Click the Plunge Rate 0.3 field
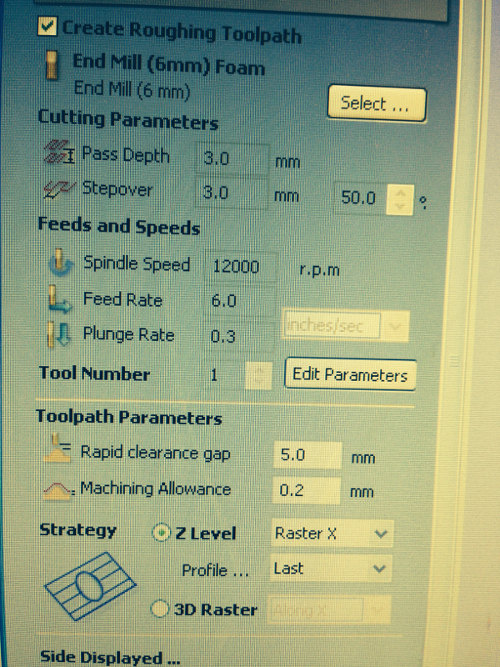The image size is (500, 667). click(239, 336)
